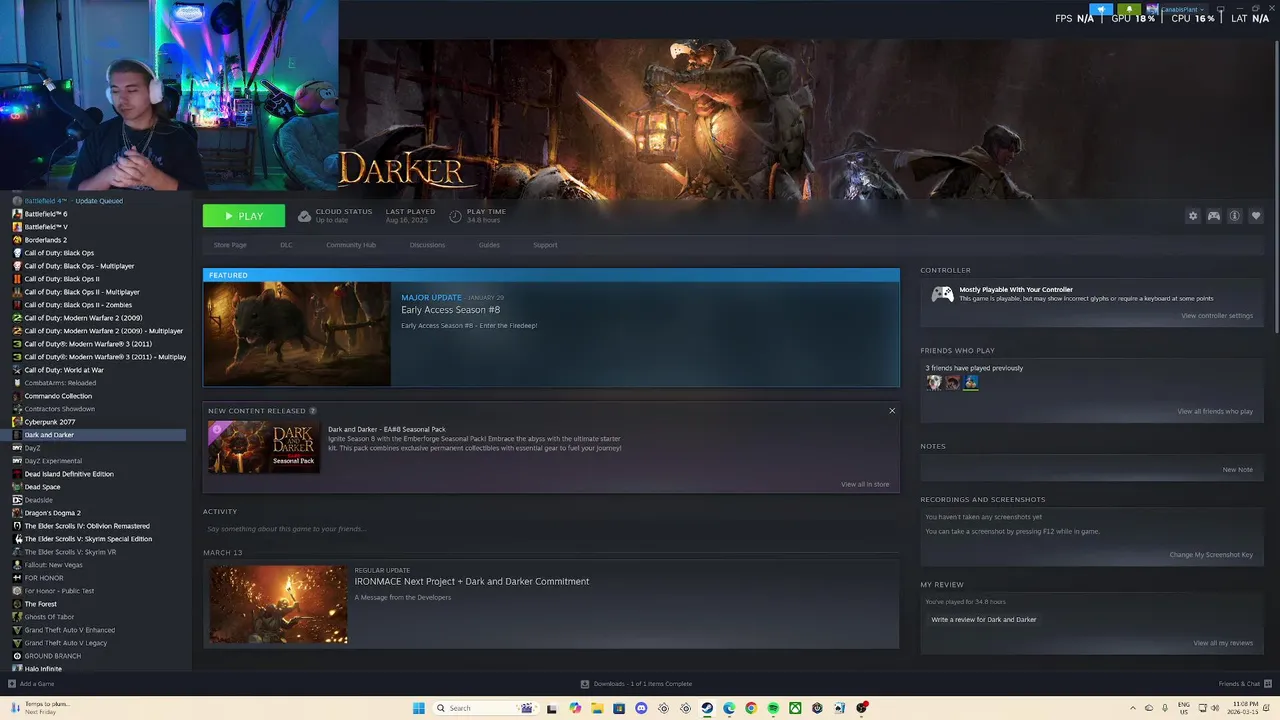Open Chrome icon in taskbar

coord(751,708)
